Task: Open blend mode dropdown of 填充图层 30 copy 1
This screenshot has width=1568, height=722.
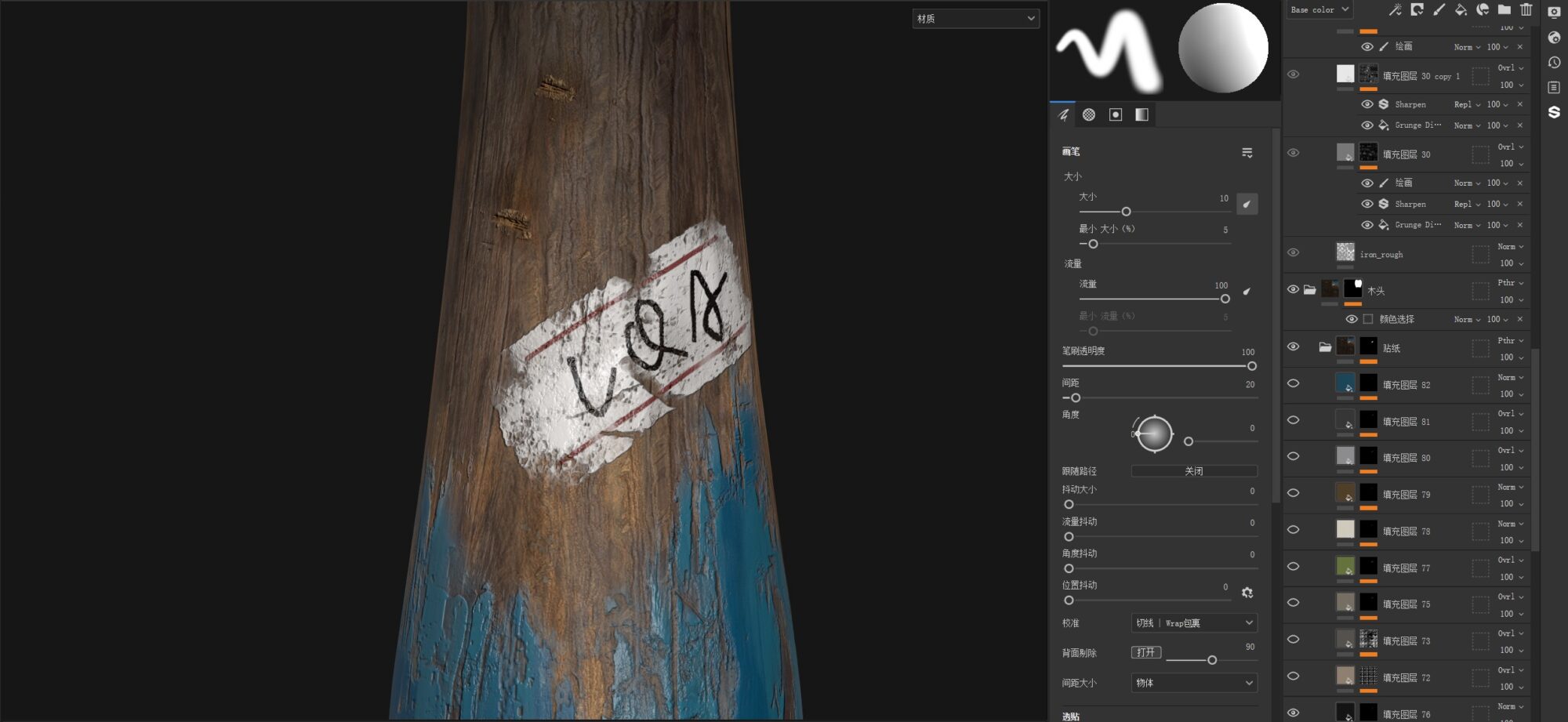Action: (1511, 68)
